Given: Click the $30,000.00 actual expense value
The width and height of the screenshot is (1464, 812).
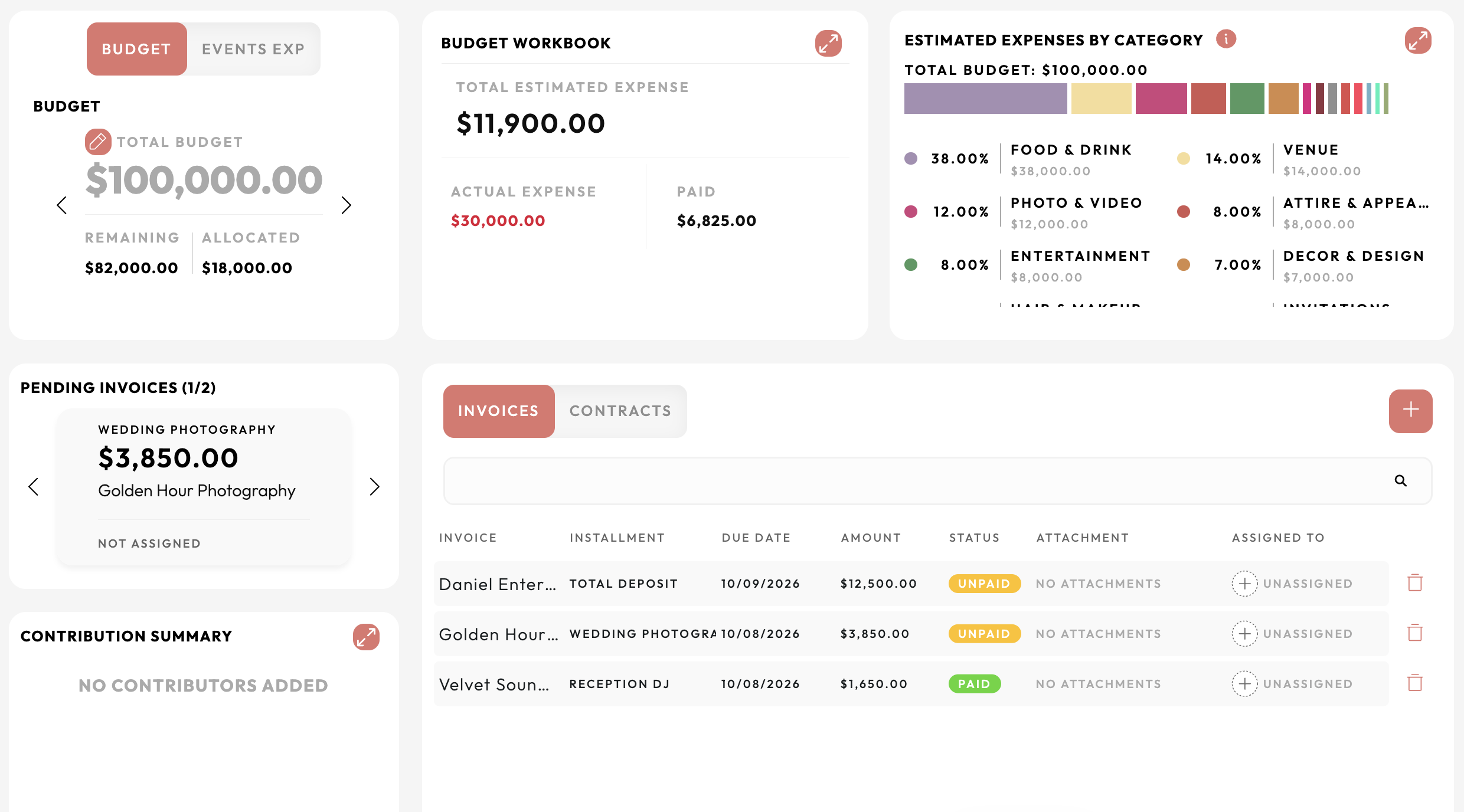Looking at the screenshot, I should coord(498,221).
